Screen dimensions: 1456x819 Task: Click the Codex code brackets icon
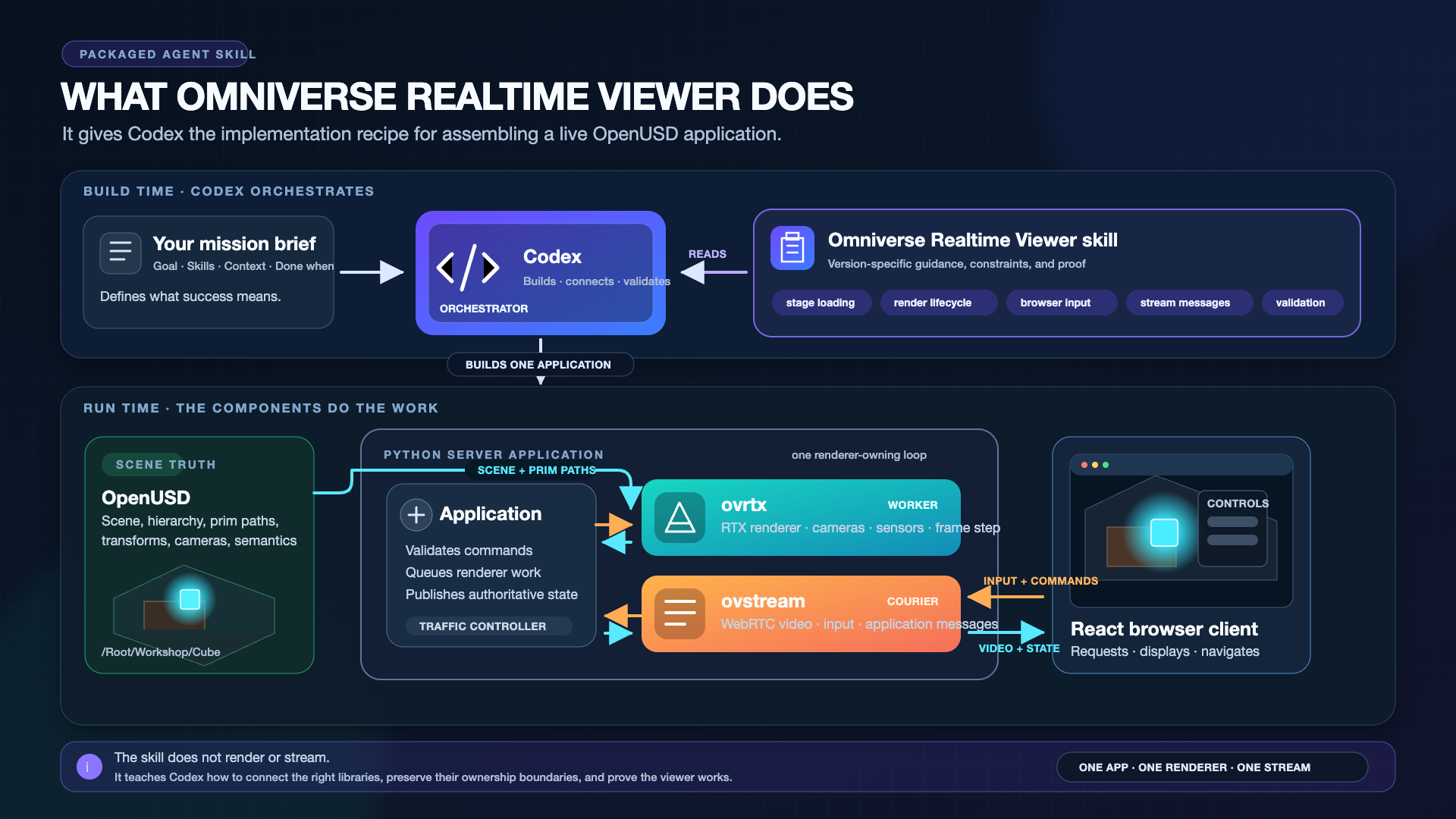468,268
